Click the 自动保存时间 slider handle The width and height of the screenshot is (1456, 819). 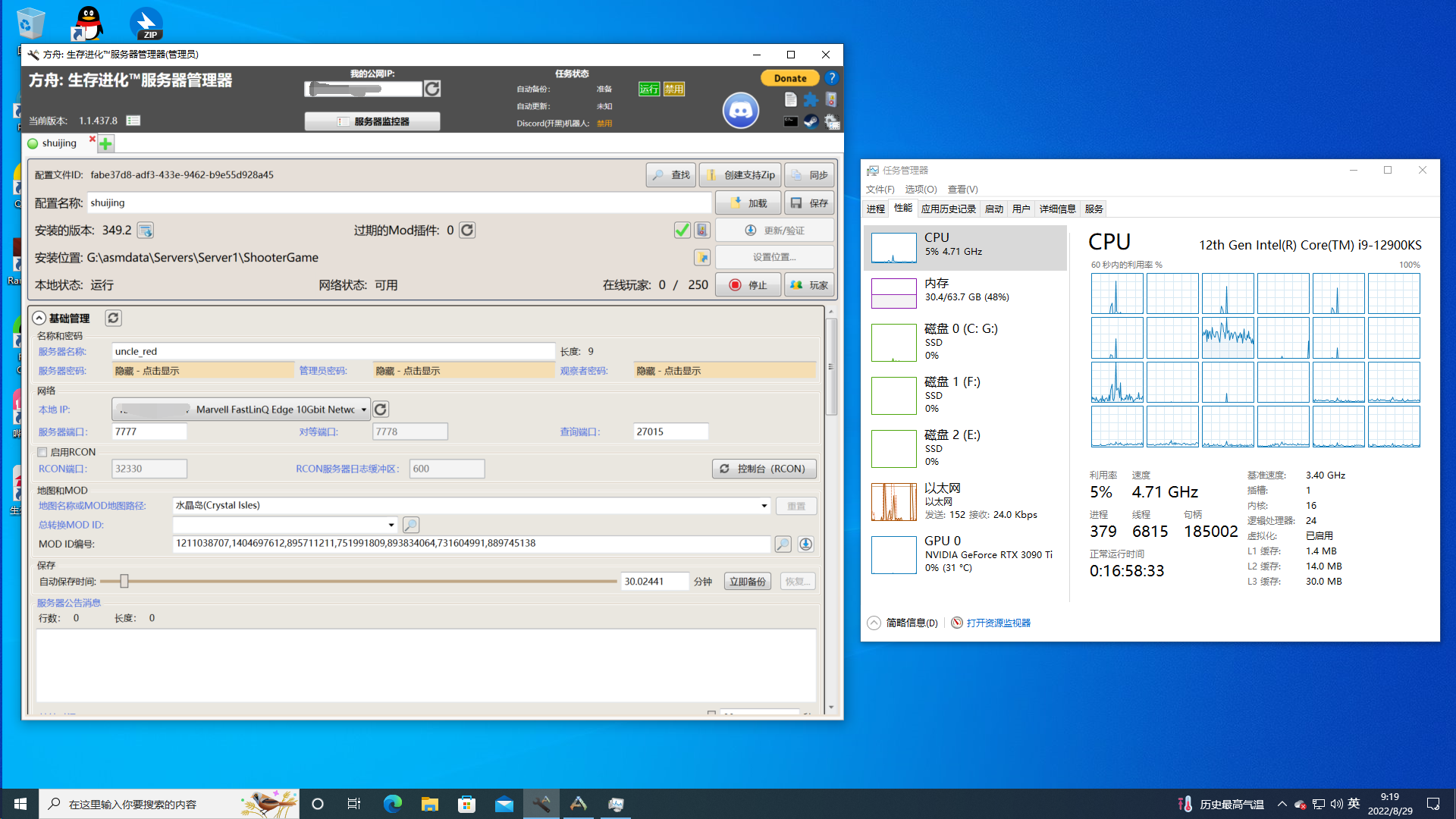[124, 582]
